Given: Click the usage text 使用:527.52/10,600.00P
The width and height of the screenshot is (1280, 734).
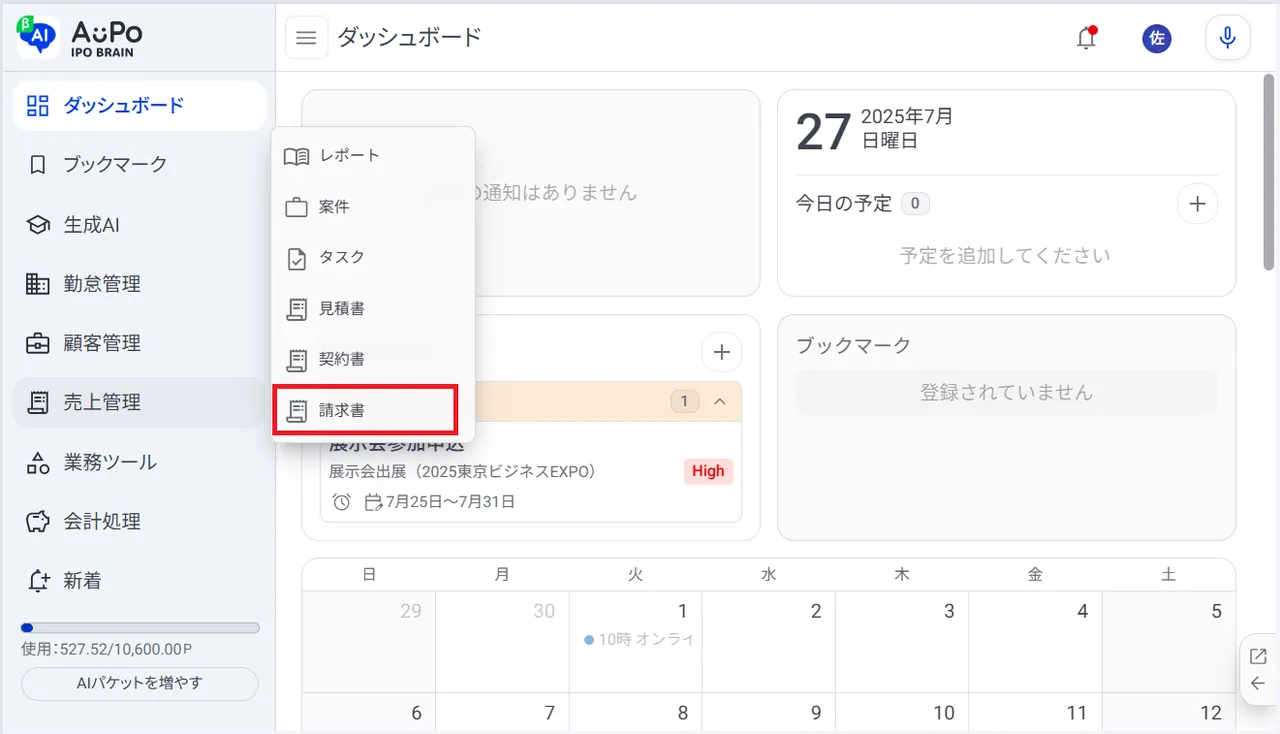Looking at the screenshot, I should click(x=107, y=649).
